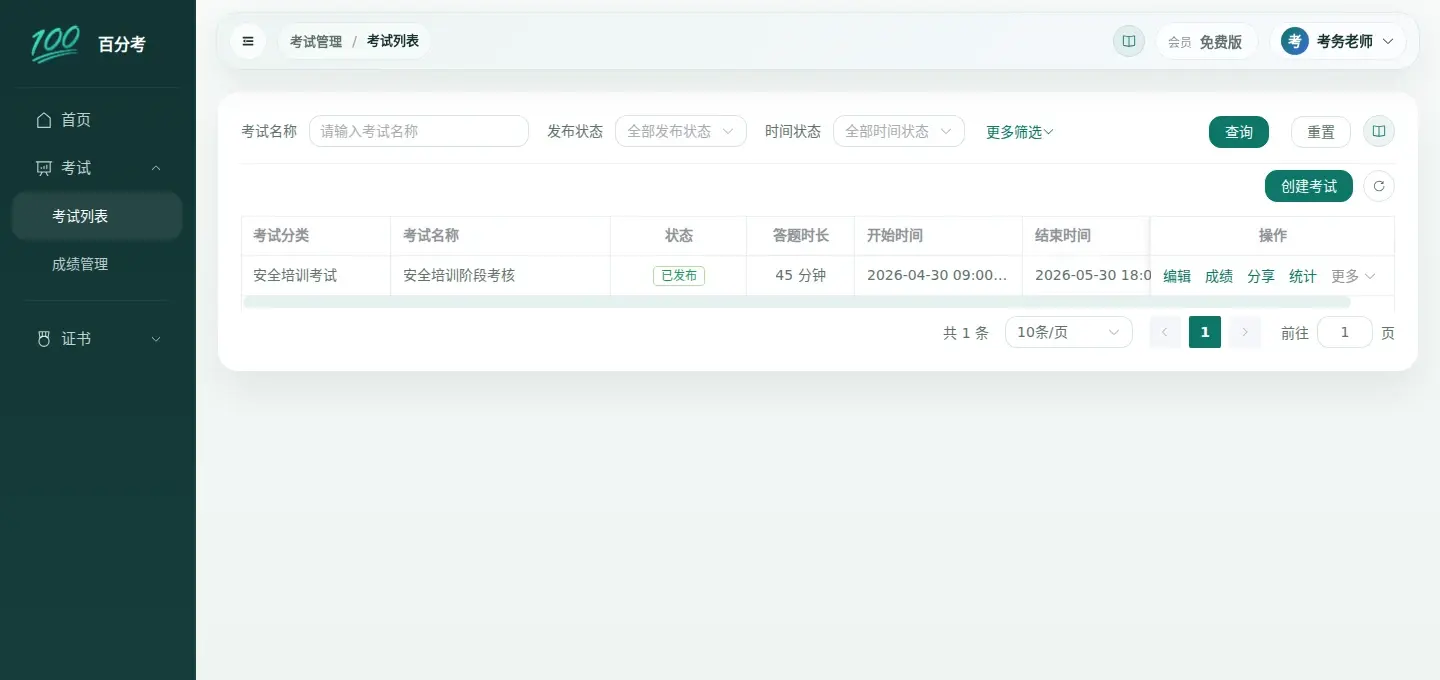
Task: Open the 考务老师 account dropdown
Action: coord(1339,41)
